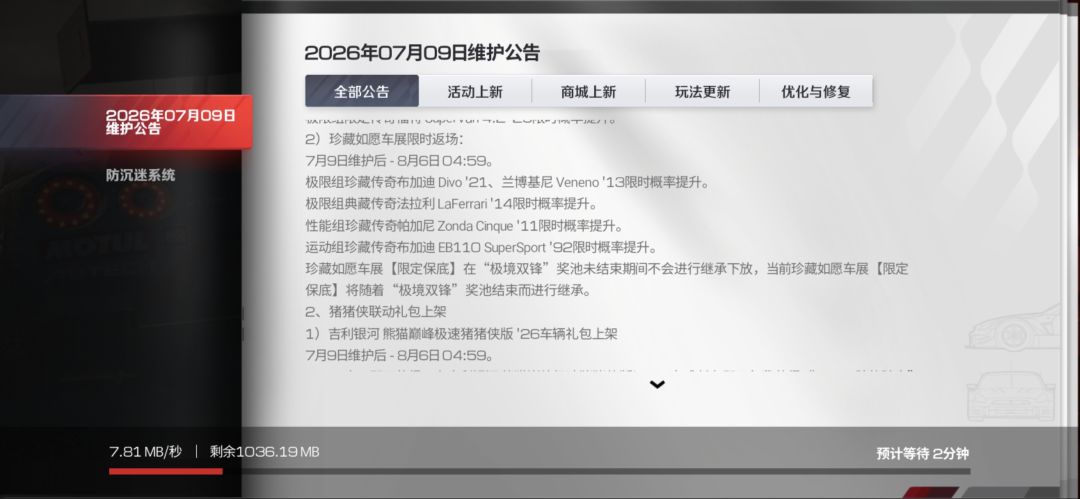The height and width of the screenshot is (499, 1080).
Task: Select 2026年07月09日维护公告 in the sidebar
Action: click(x=126, y=122)
